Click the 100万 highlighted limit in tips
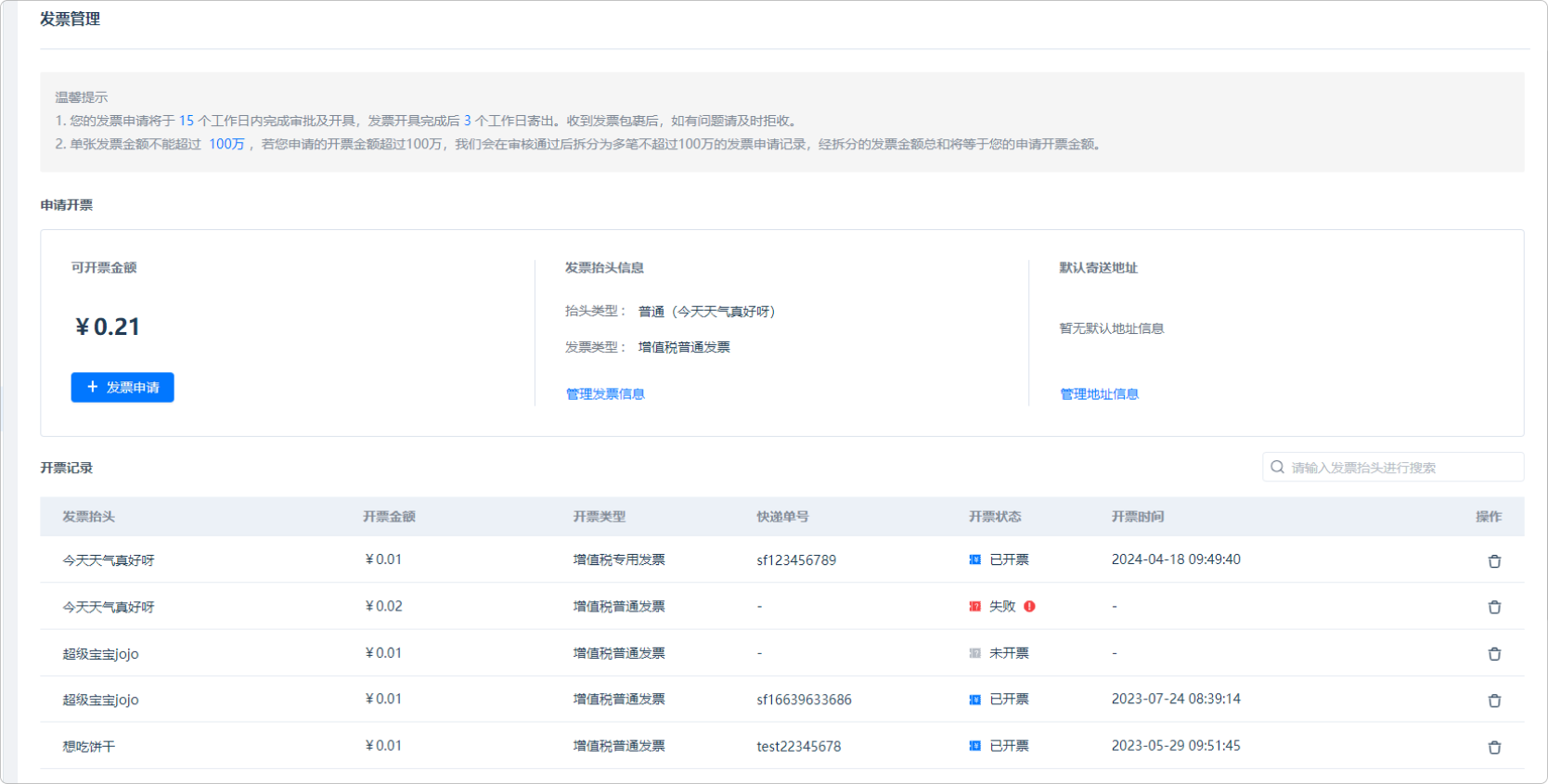The width and height of the screenshot is (1548, 784). click(x=226, y=144)
